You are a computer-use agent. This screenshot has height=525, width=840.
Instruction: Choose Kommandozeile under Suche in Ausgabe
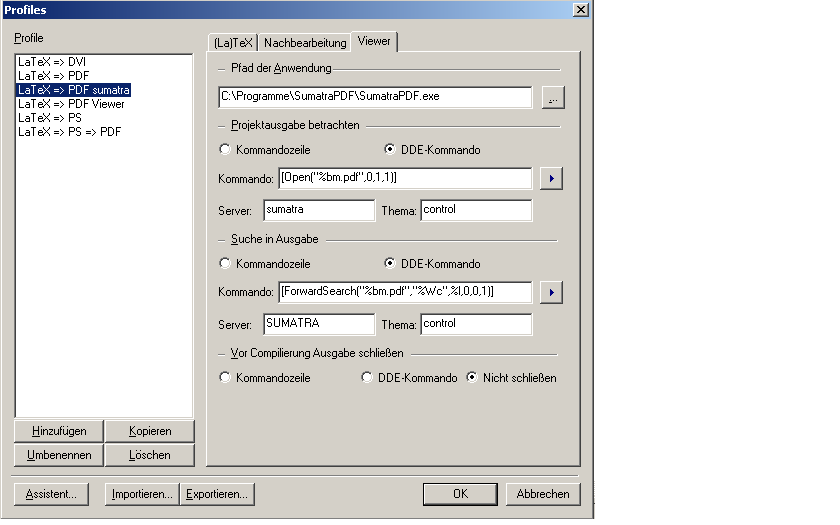[225, 264]
